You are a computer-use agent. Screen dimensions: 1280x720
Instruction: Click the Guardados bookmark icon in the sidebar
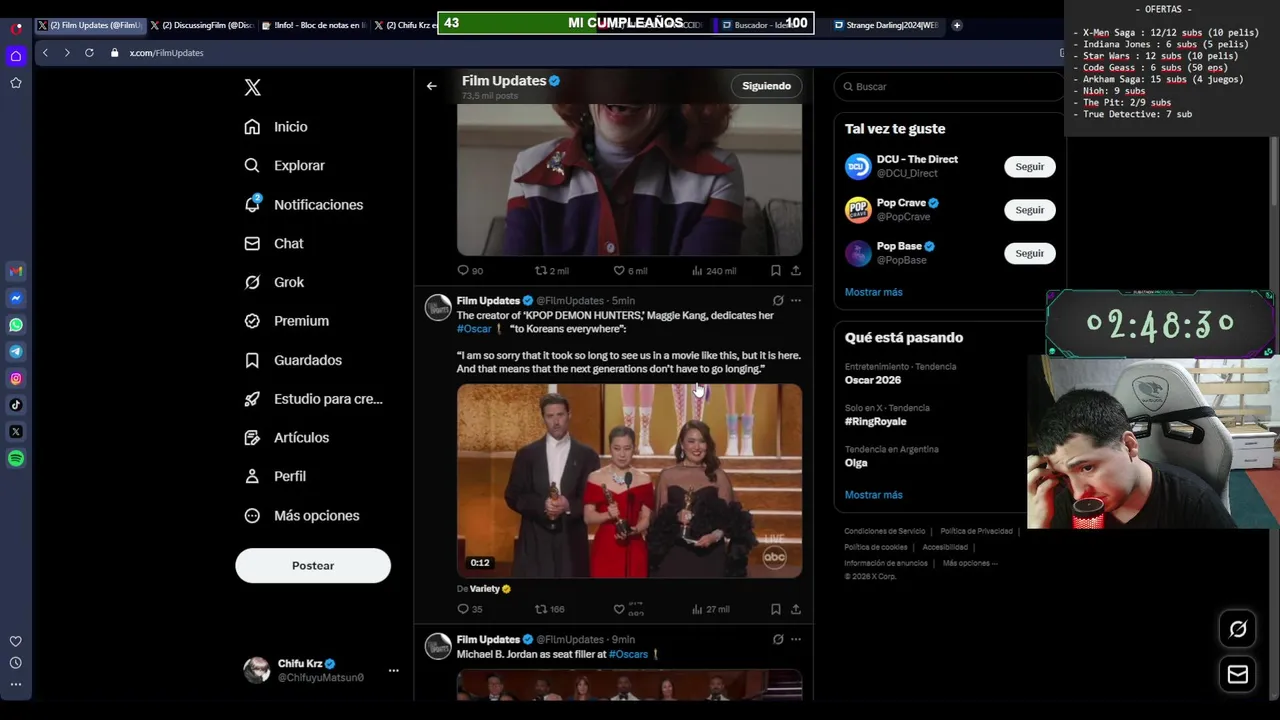click(252, 360)
